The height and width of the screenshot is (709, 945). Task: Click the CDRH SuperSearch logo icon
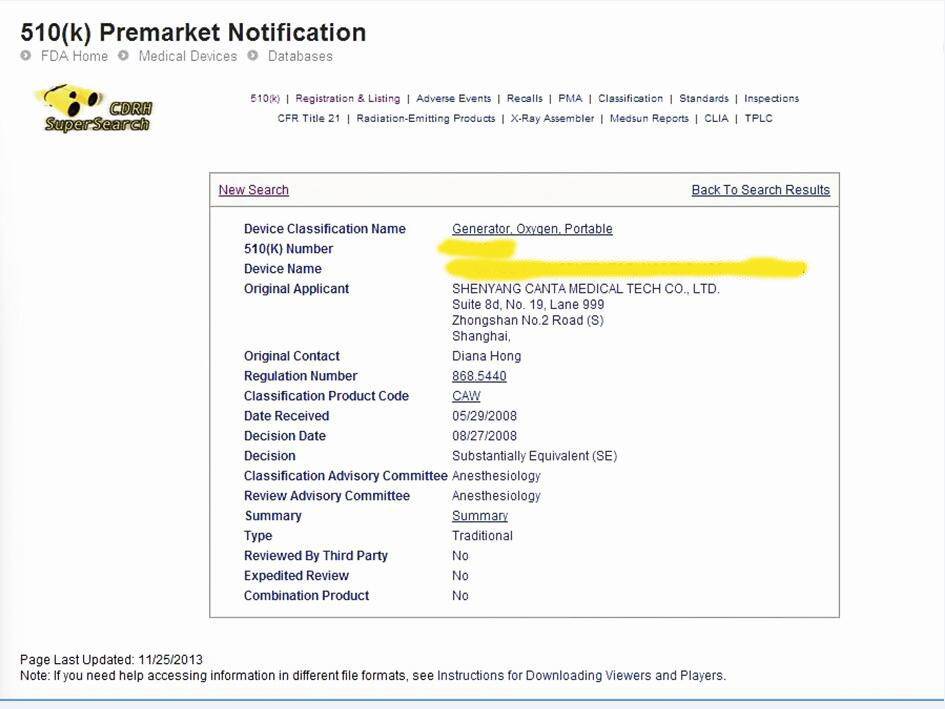97,109
